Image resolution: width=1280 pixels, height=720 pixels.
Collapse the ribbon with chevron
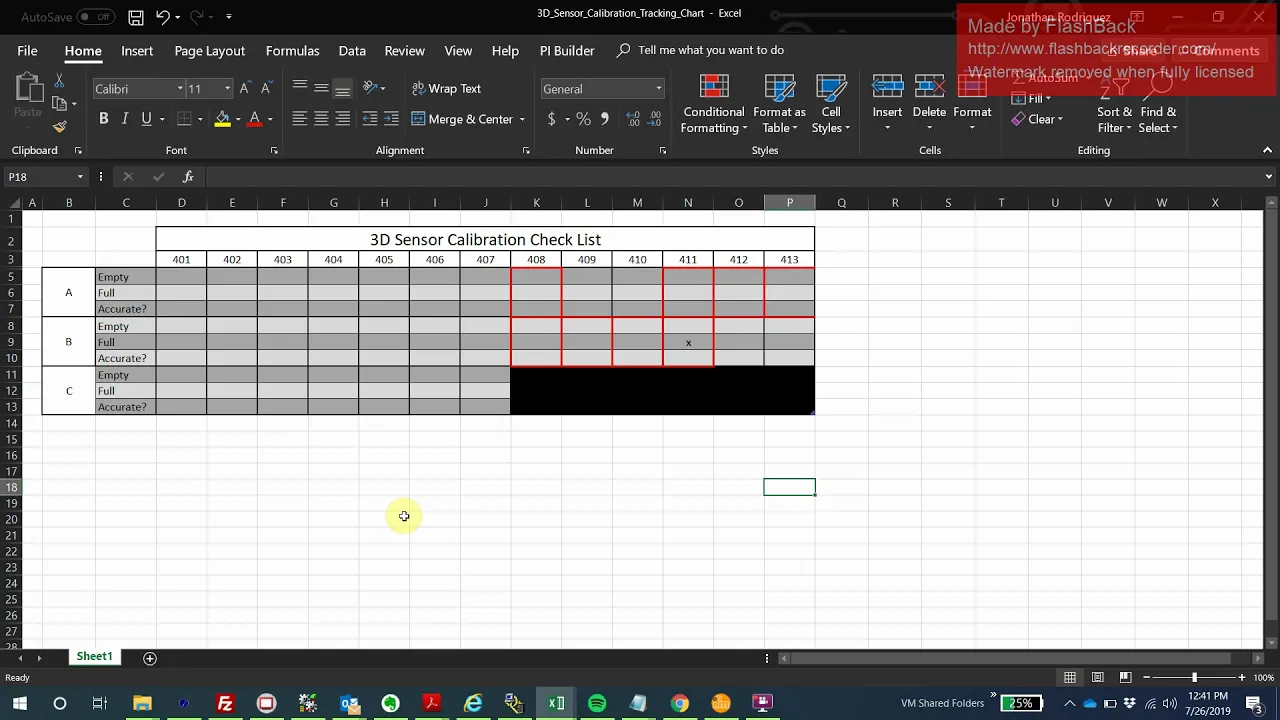pos(1268,150)
